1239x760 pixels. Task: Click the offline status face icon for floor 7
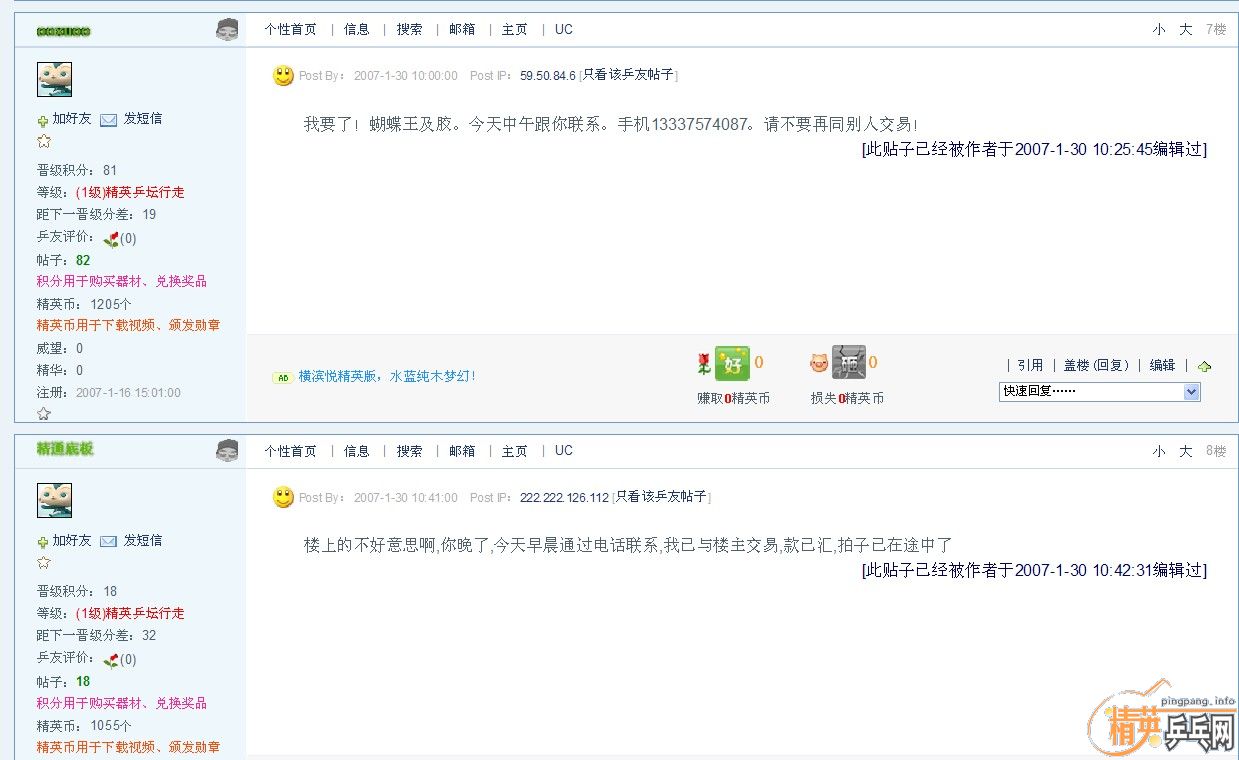pos(227,30)
